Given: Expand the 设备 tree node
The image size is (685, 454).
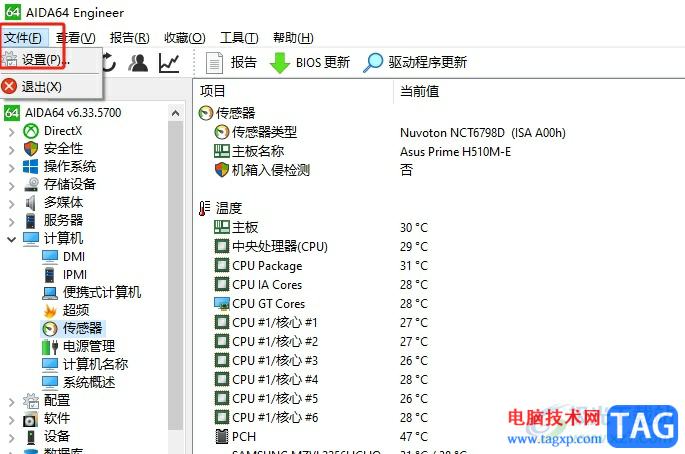Looking at the screenshot, I should [12, 437].
